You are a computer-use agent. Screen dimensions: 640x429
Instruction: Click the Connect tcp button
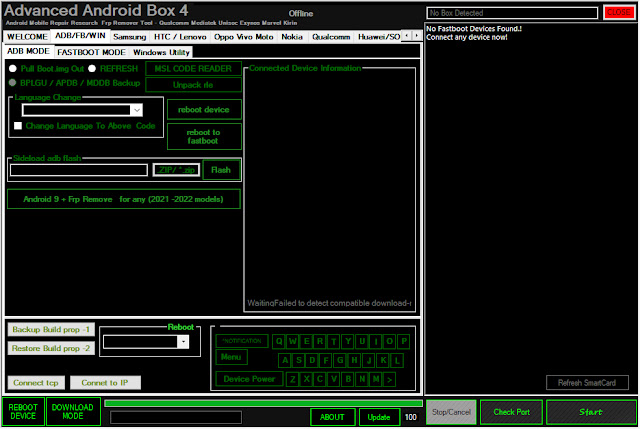36,383
